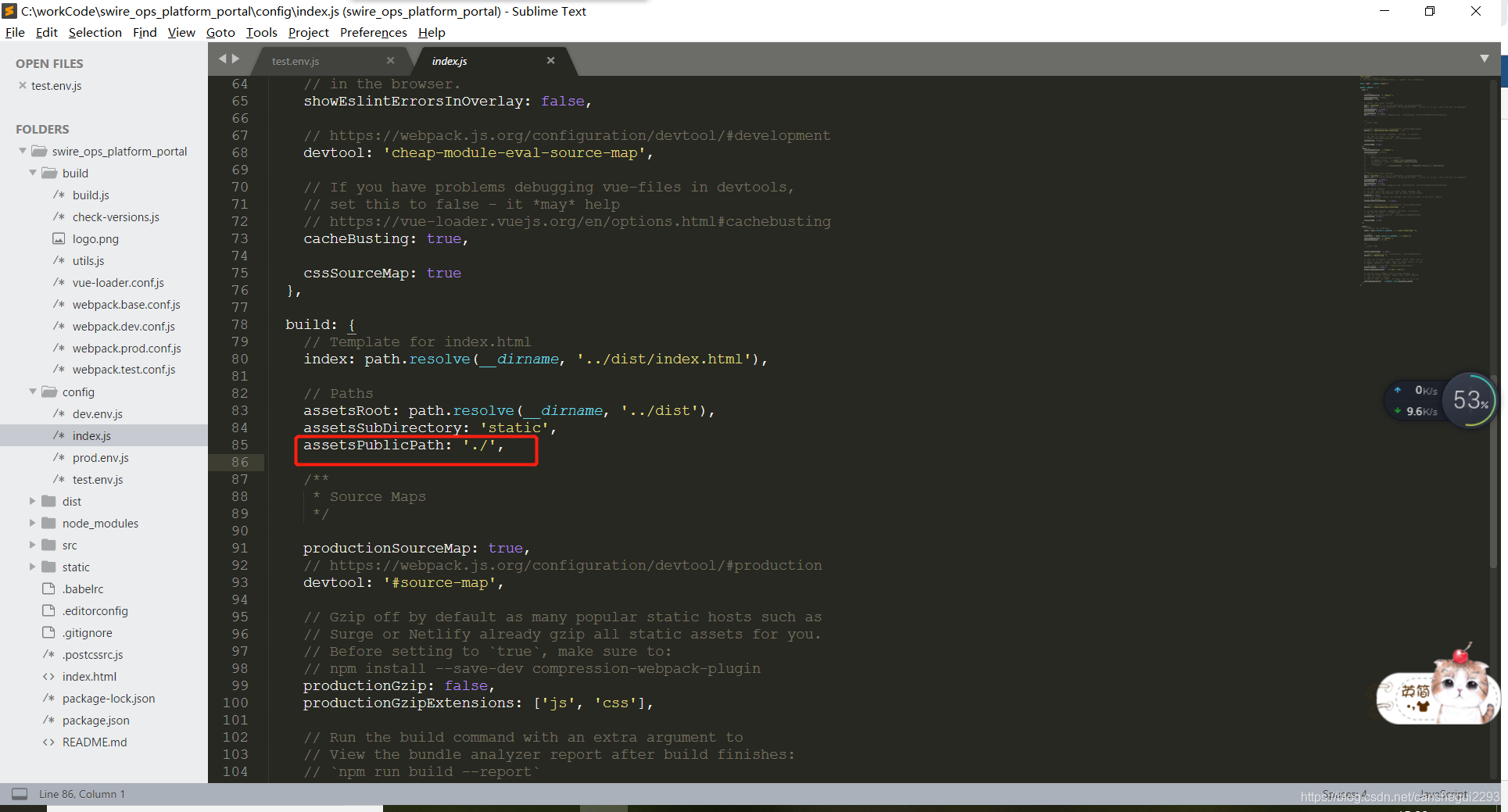Open the Preferences menu
1508x812 pixels.
(x=374, y=32)
